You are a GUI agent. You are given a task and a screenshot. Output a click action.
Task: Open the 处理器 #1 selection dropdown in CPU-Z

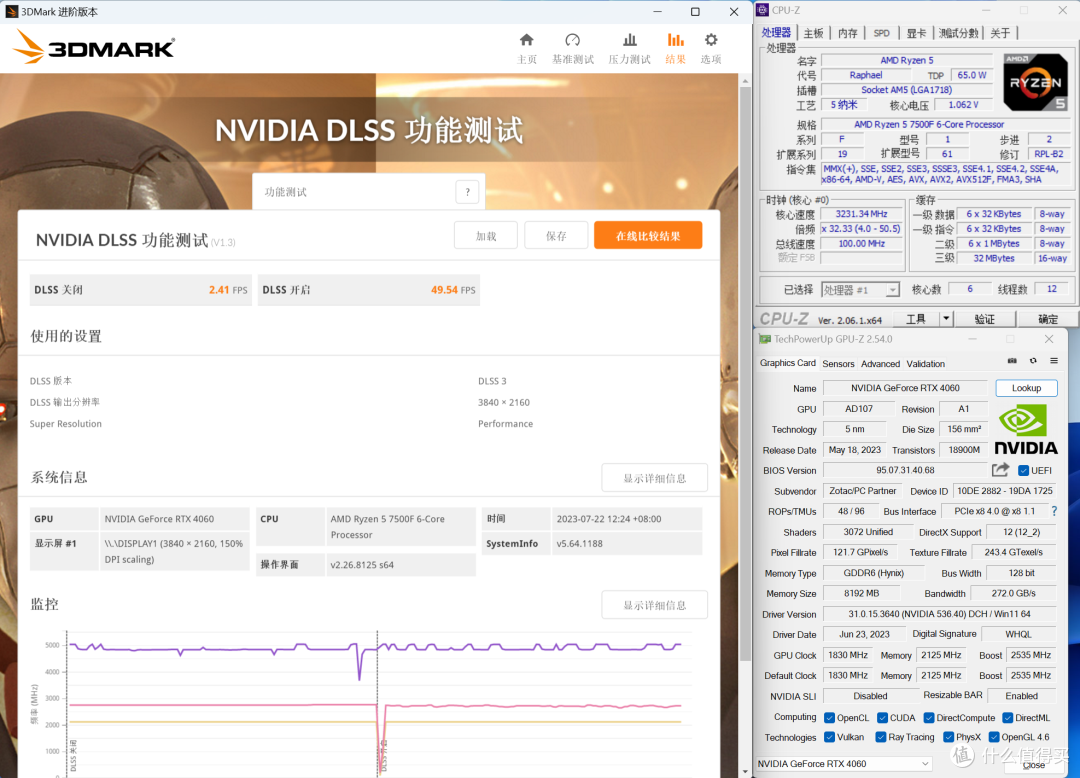pyautogui.click(x=860, y=290)
